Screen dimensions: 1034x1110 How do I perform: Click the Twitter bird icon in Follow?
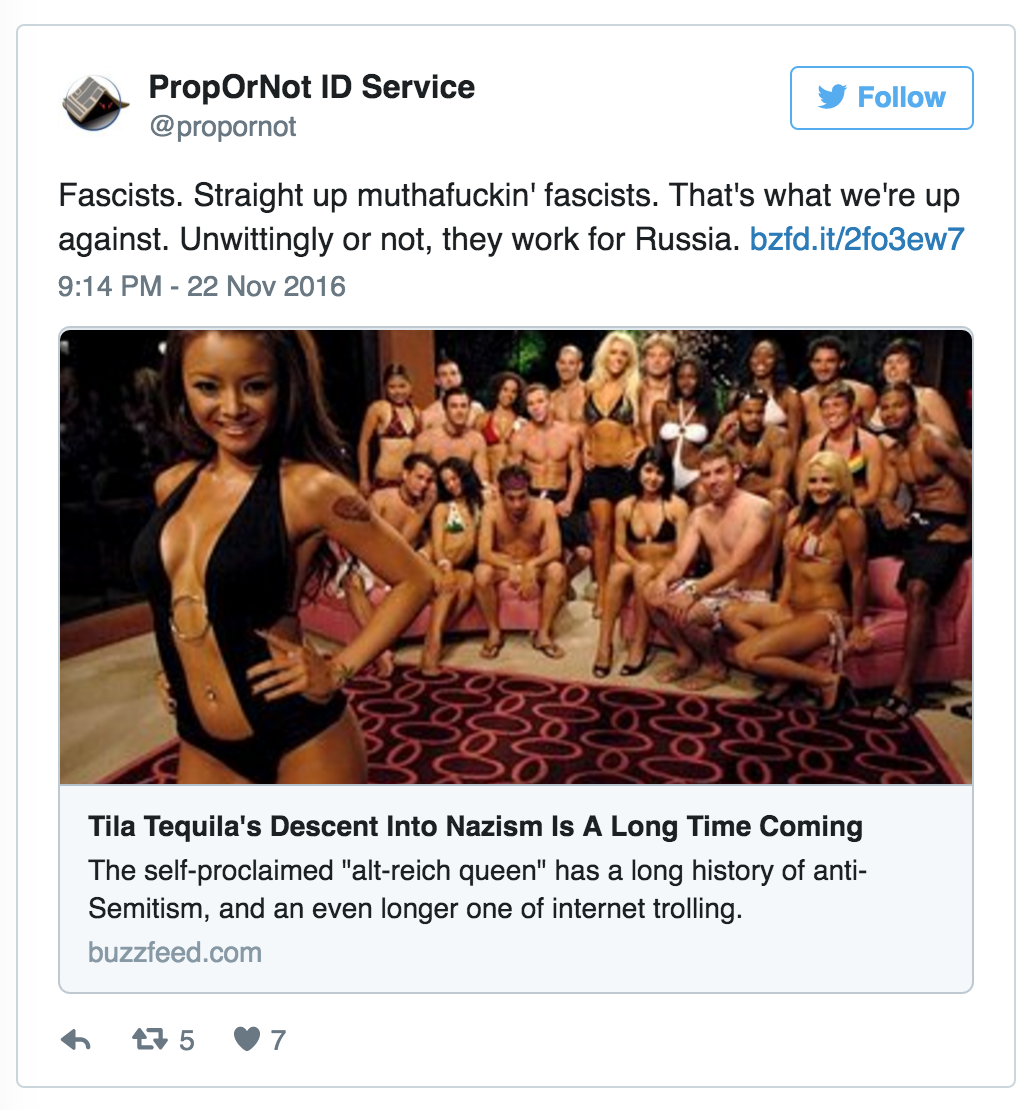[832, 97]
